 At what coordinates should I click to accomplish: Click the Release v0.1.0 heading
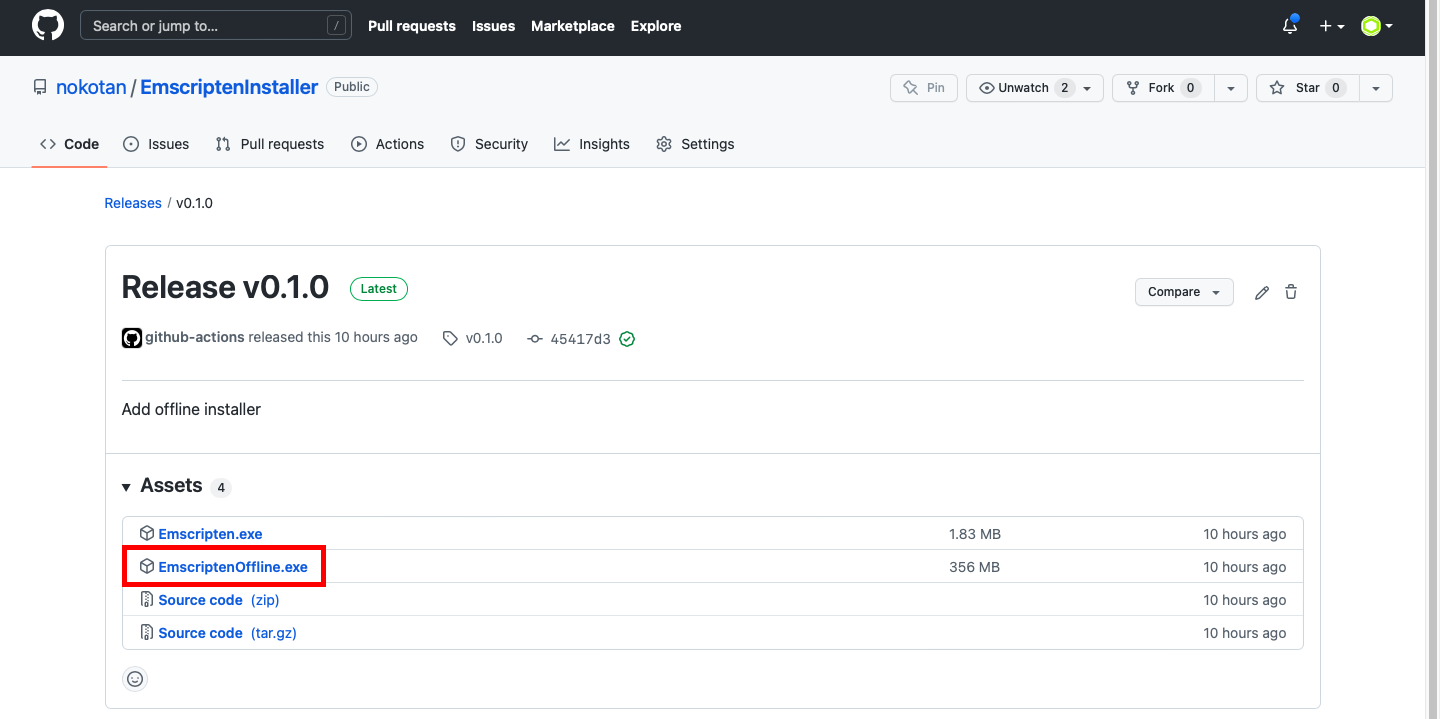click(225, 287)
